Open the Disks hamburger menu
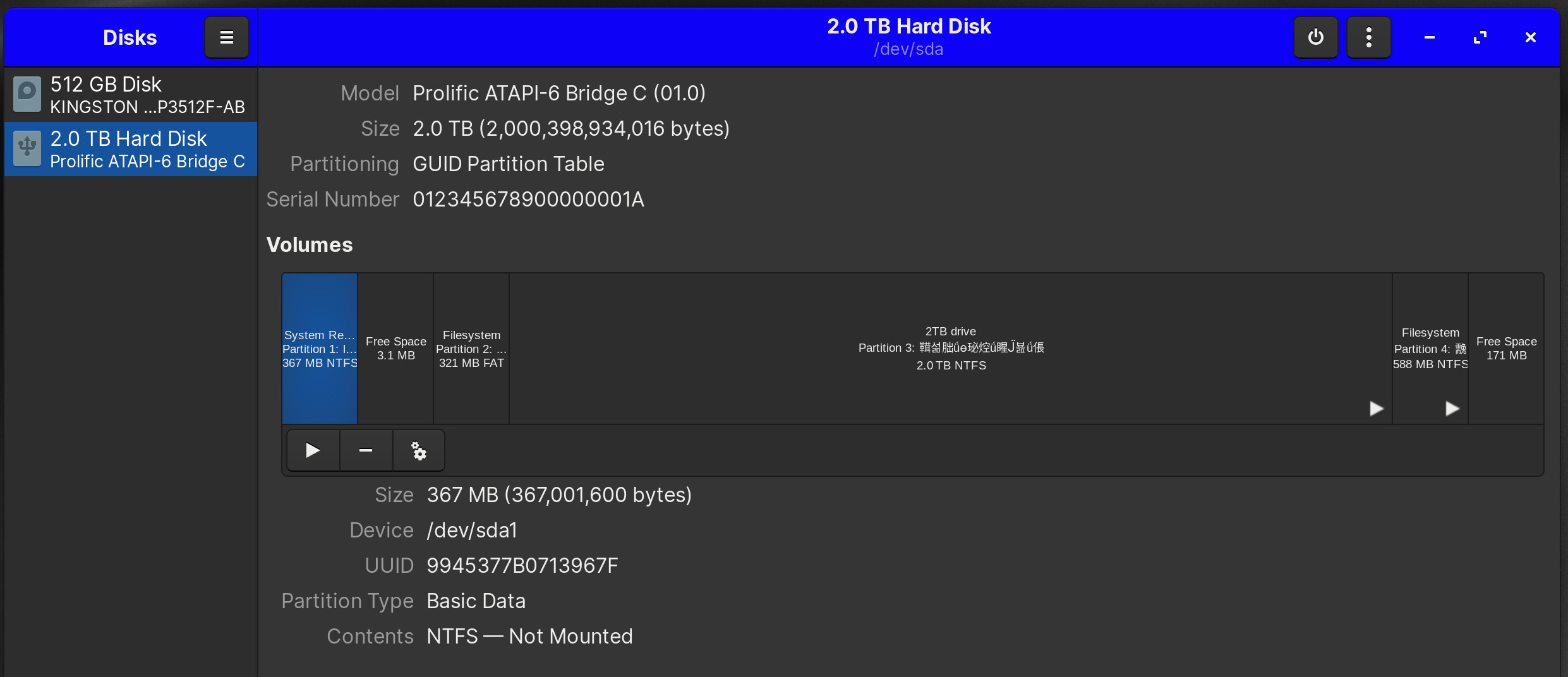Screen dimensions: 1568x677 226,37
